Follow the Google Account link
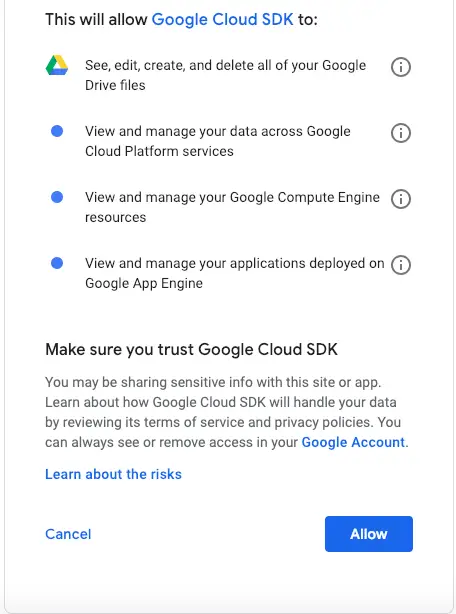 pyautogui.click(x=353, y=442)
